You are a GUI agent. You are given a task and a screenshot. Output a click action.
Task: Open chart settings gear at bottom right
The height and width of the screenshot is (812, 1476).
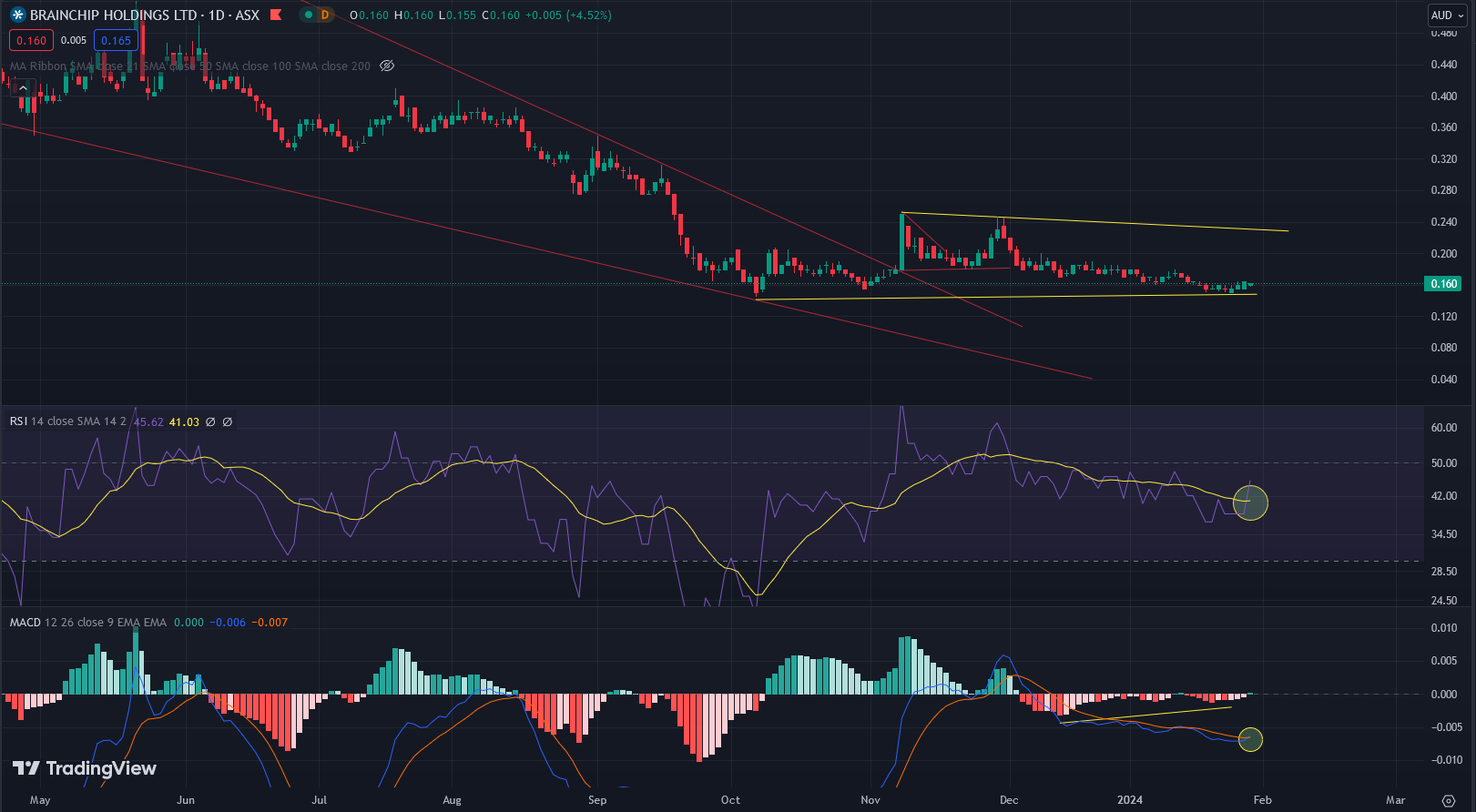(1449, 800)
